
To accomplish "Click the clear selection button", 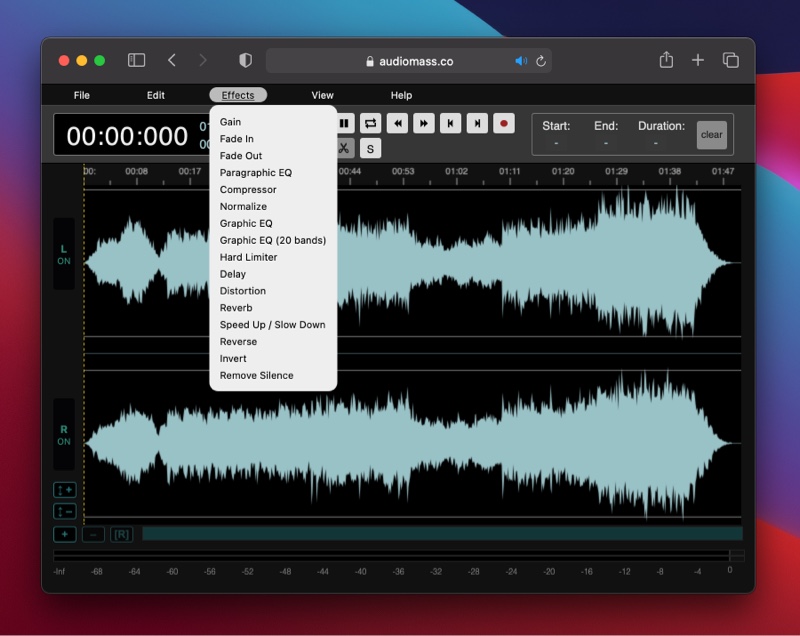I will pyautogui.click(x=712, y=135).
